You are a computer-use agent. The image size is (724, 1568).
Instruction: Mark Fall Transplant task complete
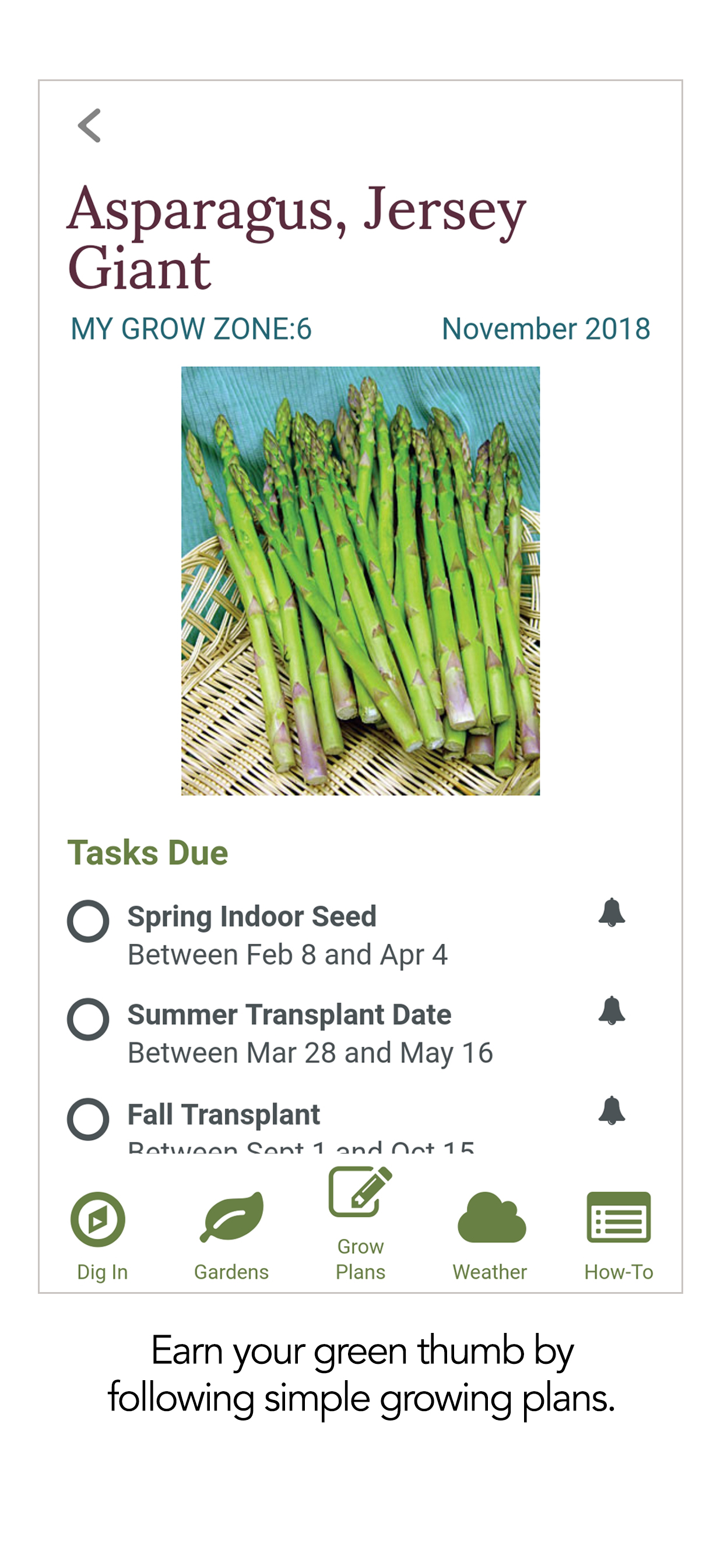(88, 1119)
